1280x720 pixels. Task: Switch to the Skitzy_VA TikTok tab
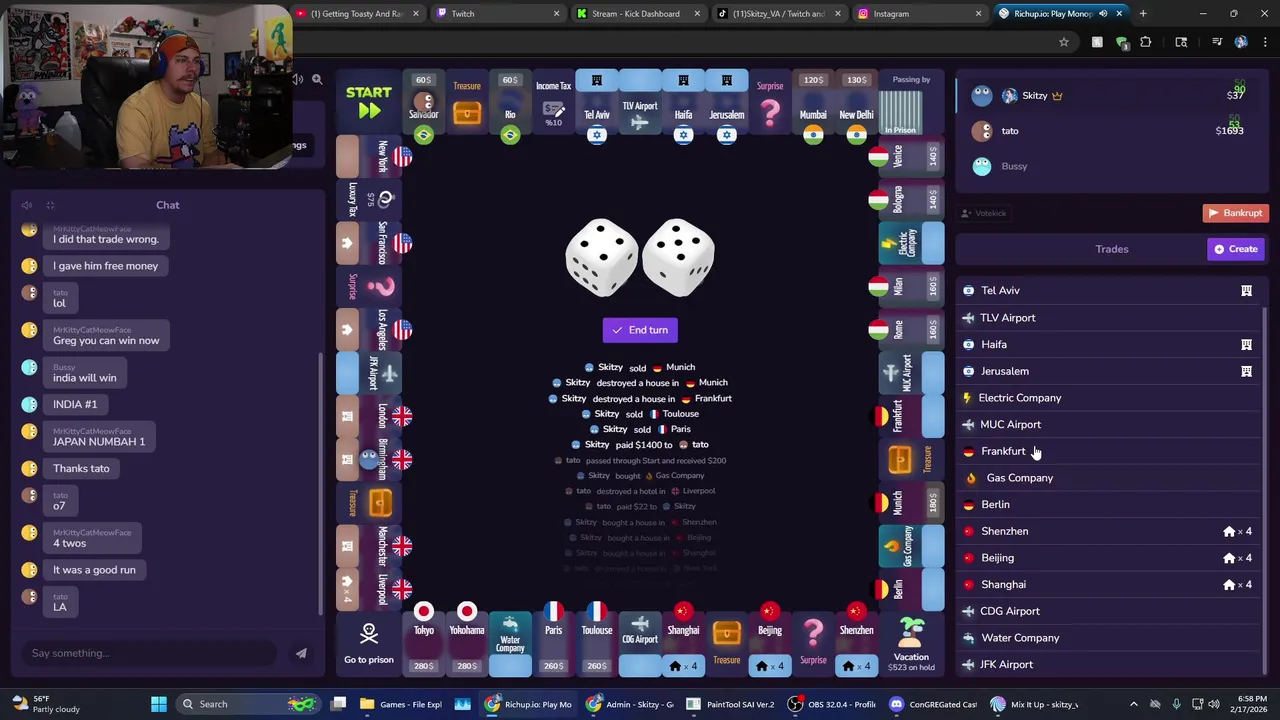tap(779, 14)
